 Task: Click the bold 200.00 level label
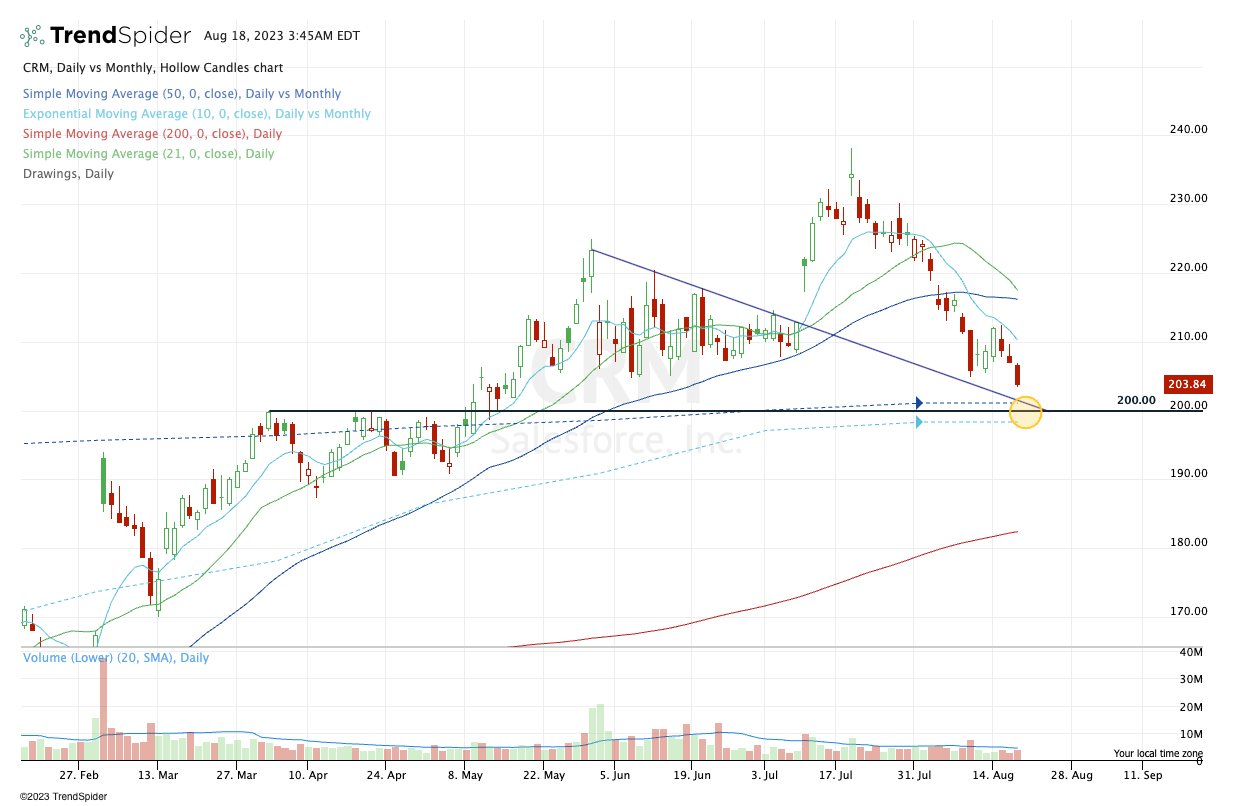pos(1136,400)
